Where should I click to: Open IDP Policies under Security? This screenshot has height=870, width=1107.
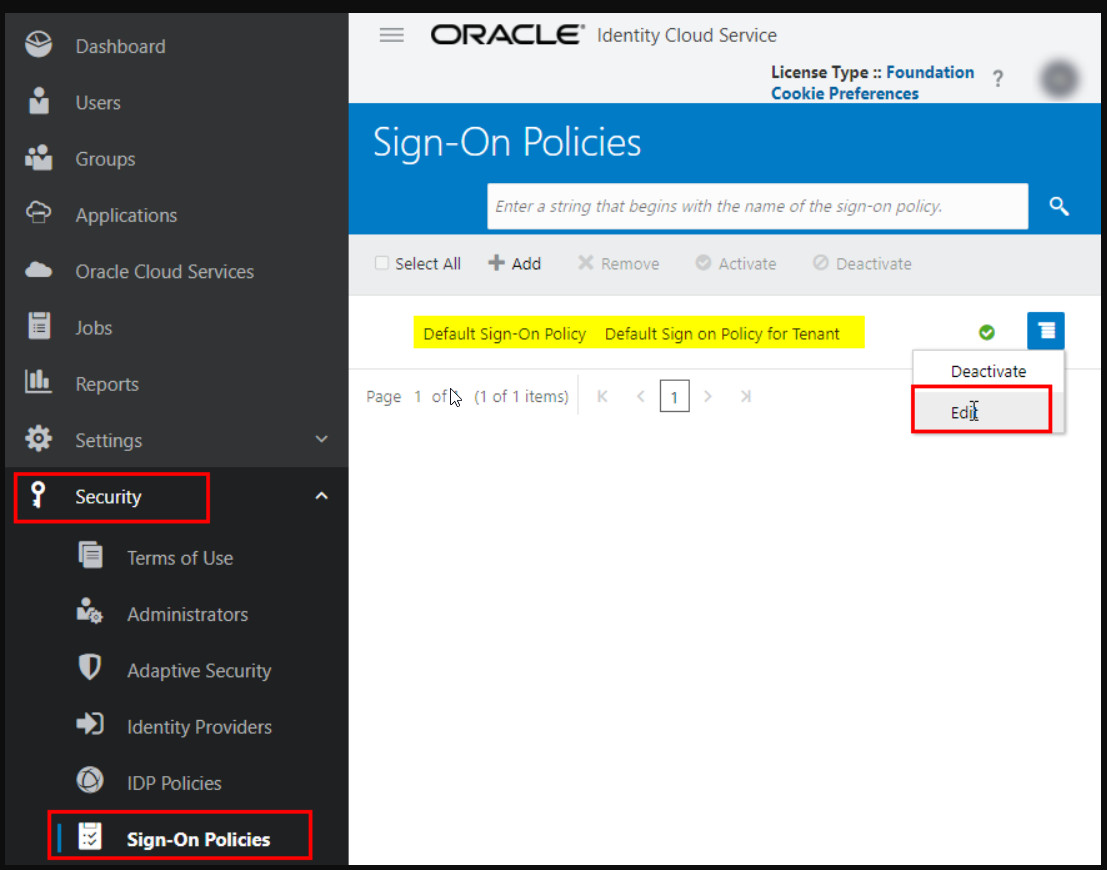174,784
